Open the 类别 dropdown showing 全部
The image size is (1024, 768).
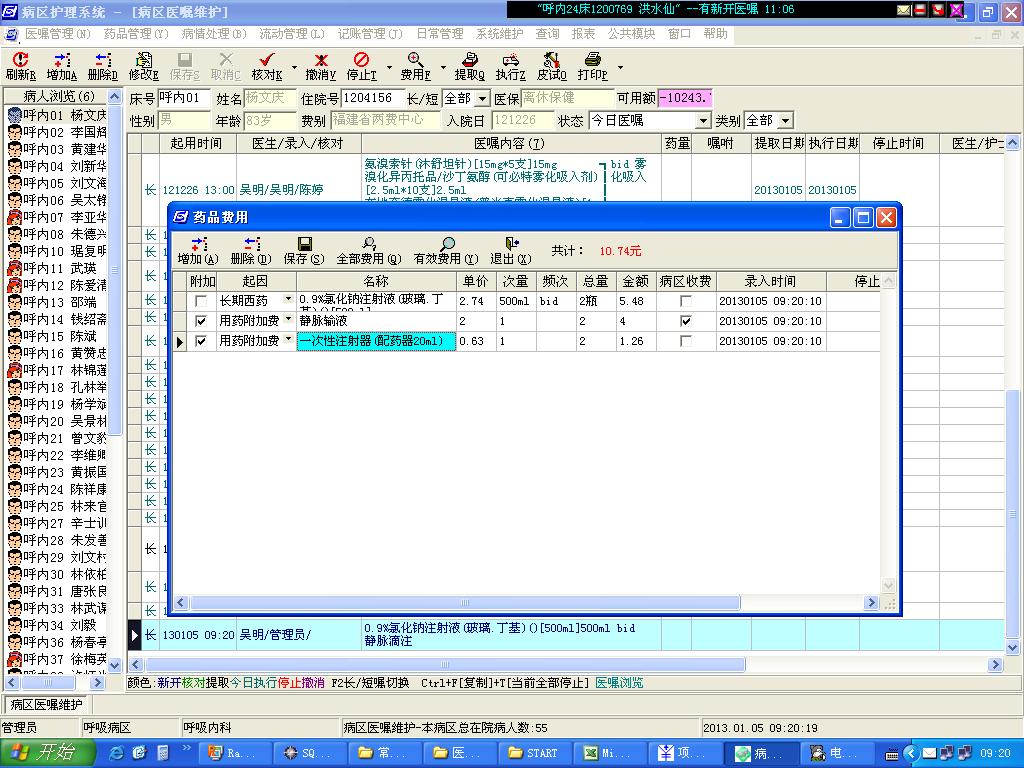[x=786, y=121]
